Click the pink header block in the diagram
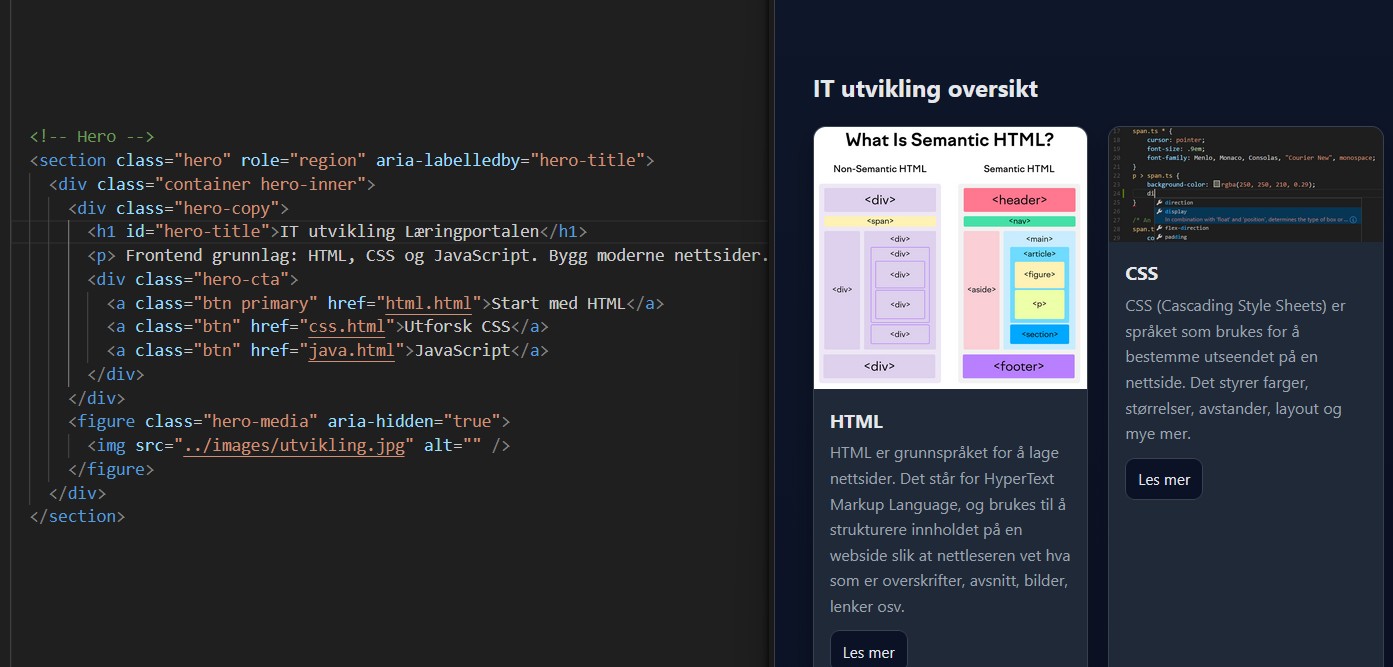This screenshot has height=667, width=1393. click(x=1019, y=199)
